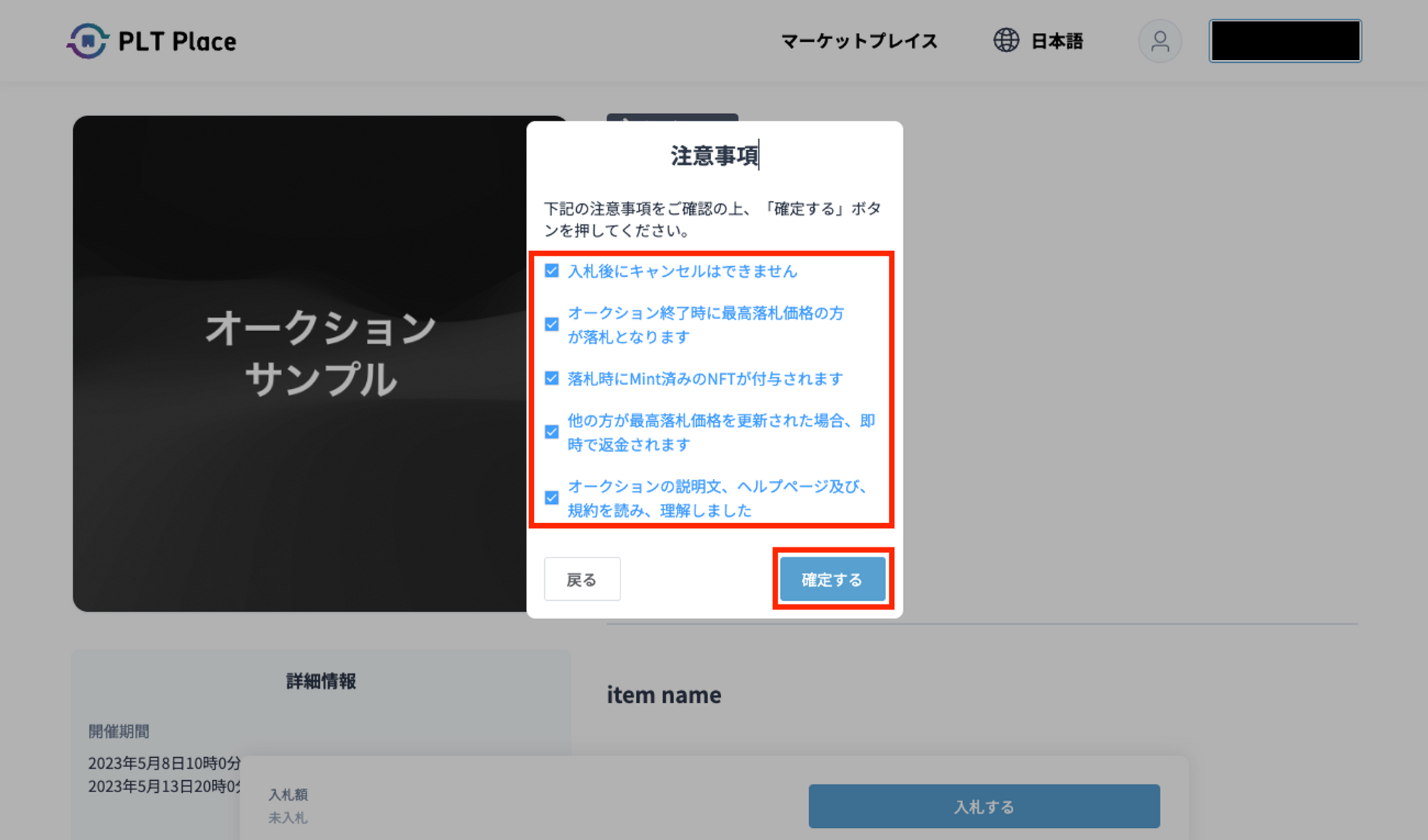This screenshot has width=1428, height=840.
Task: Click the 注意事項 dialog title
Action: coord(714,156)
